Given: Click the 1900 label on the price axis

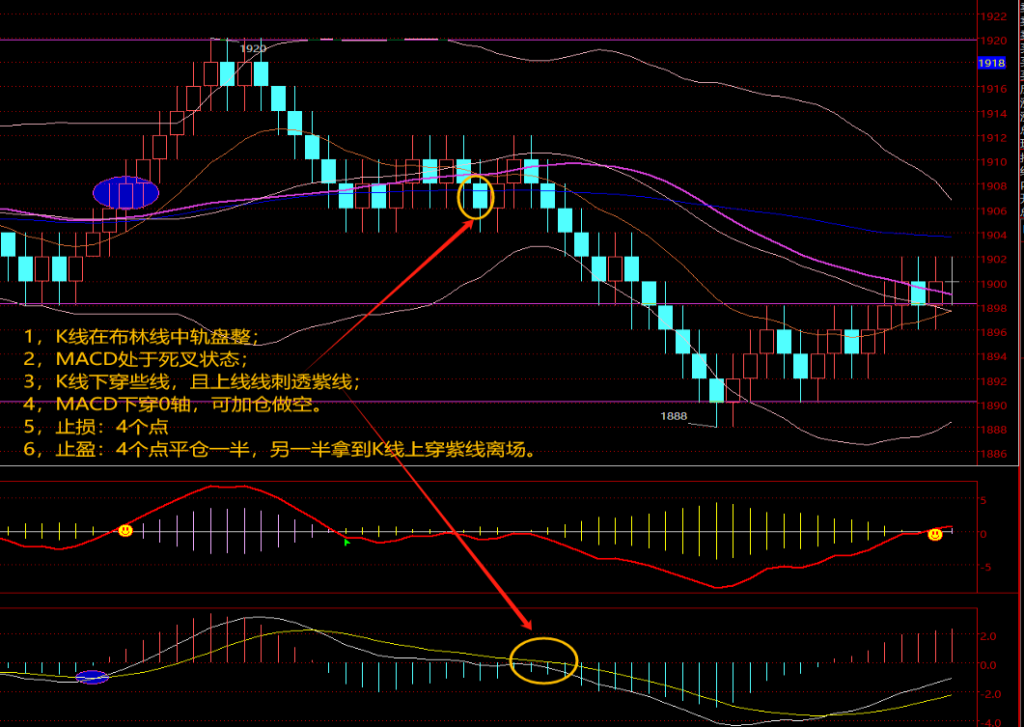Looking at the screenshot, I should tap(993, 284).
